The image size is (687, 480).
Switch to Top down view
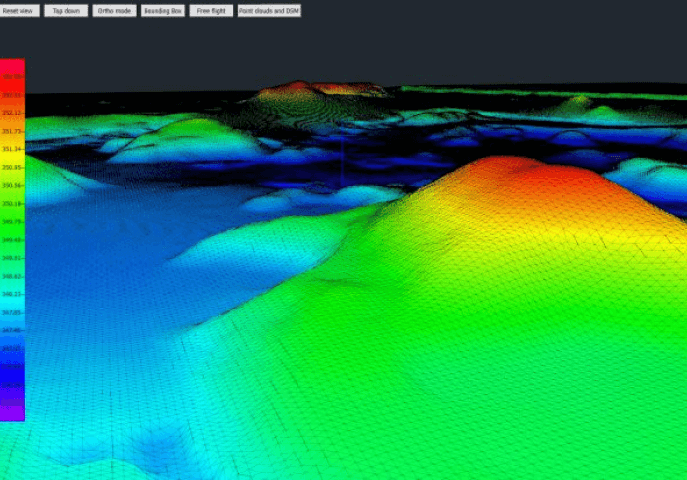click(x=66, y=11)
